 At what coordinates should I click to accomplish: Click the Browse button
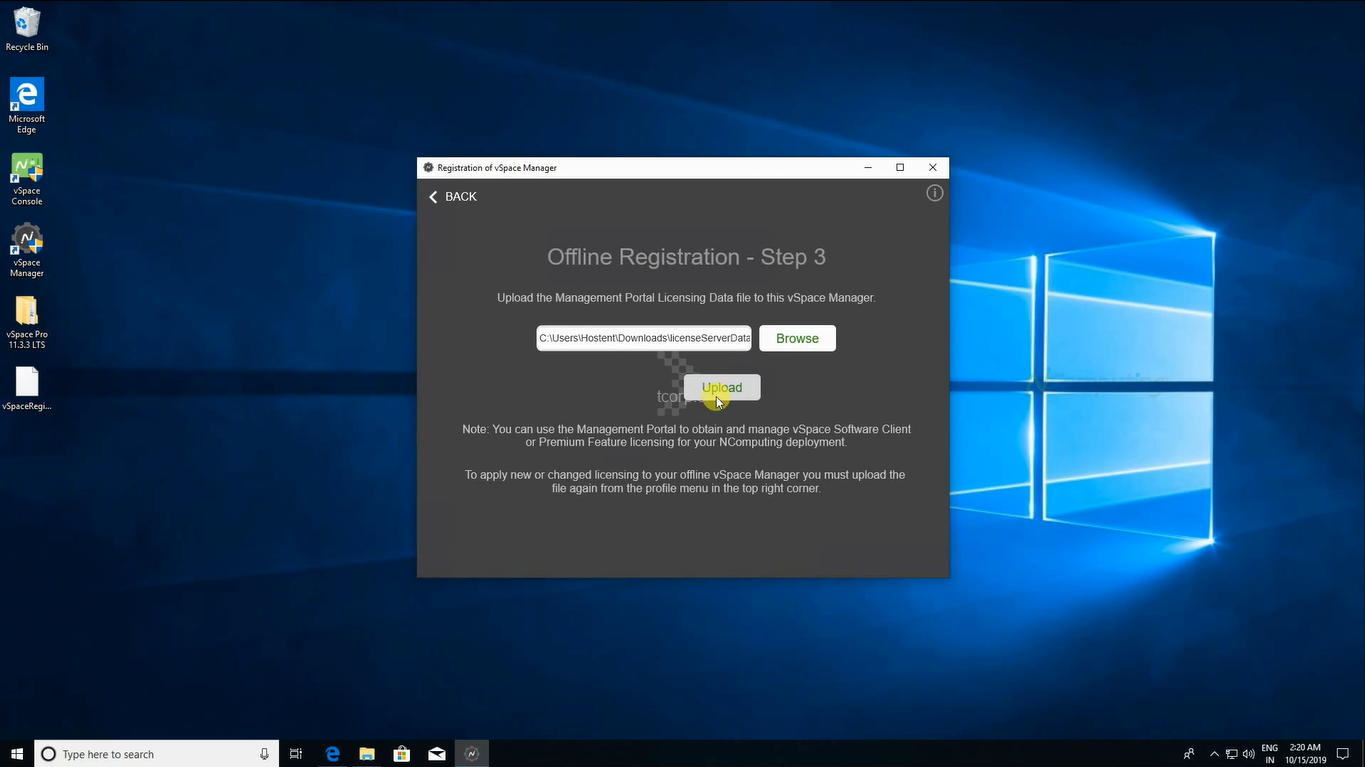pos(797,338)
